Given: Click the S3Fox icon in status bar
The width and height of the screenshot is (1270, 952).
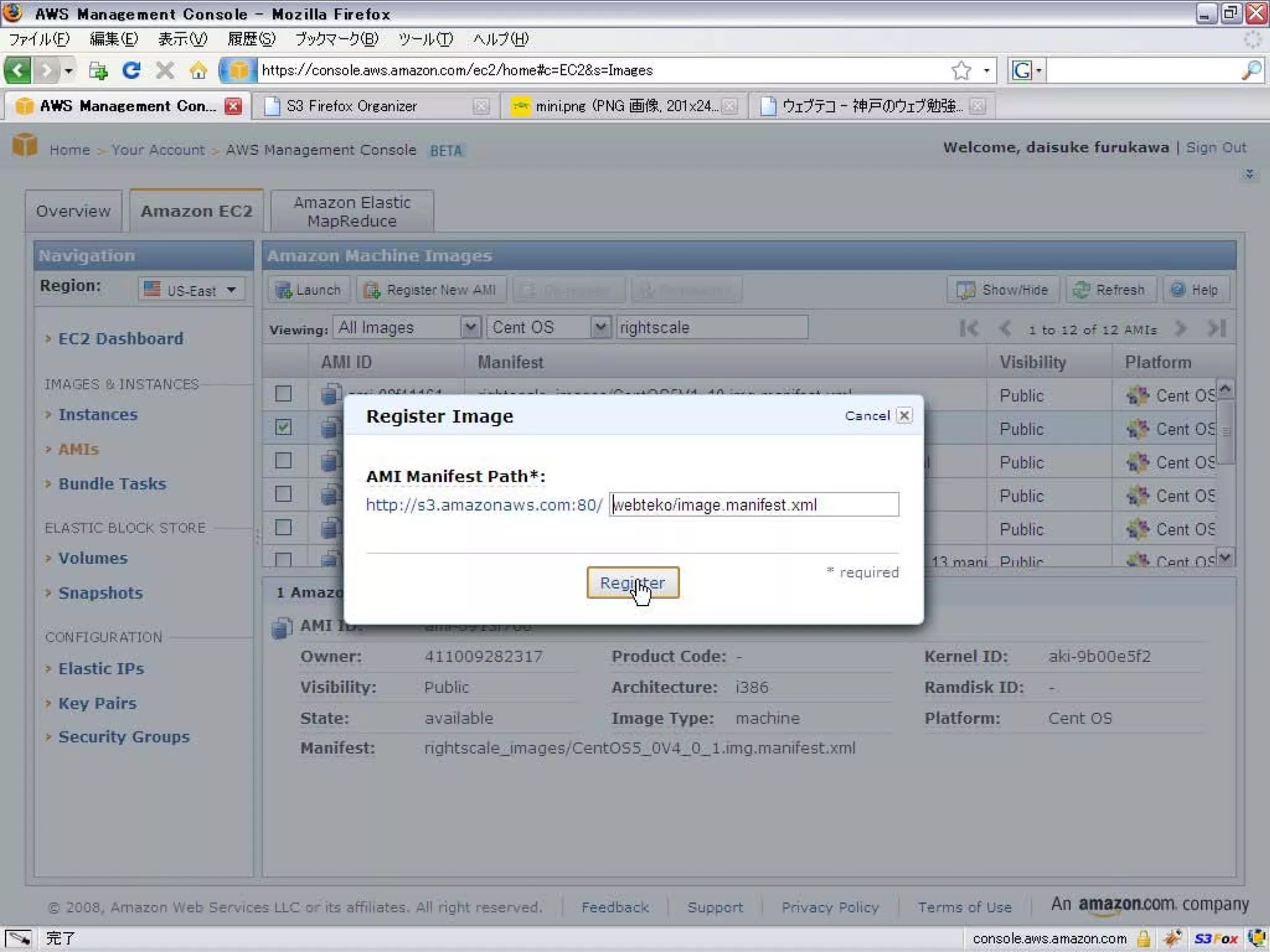Looking at the screenshot, I should [1216, 938].
